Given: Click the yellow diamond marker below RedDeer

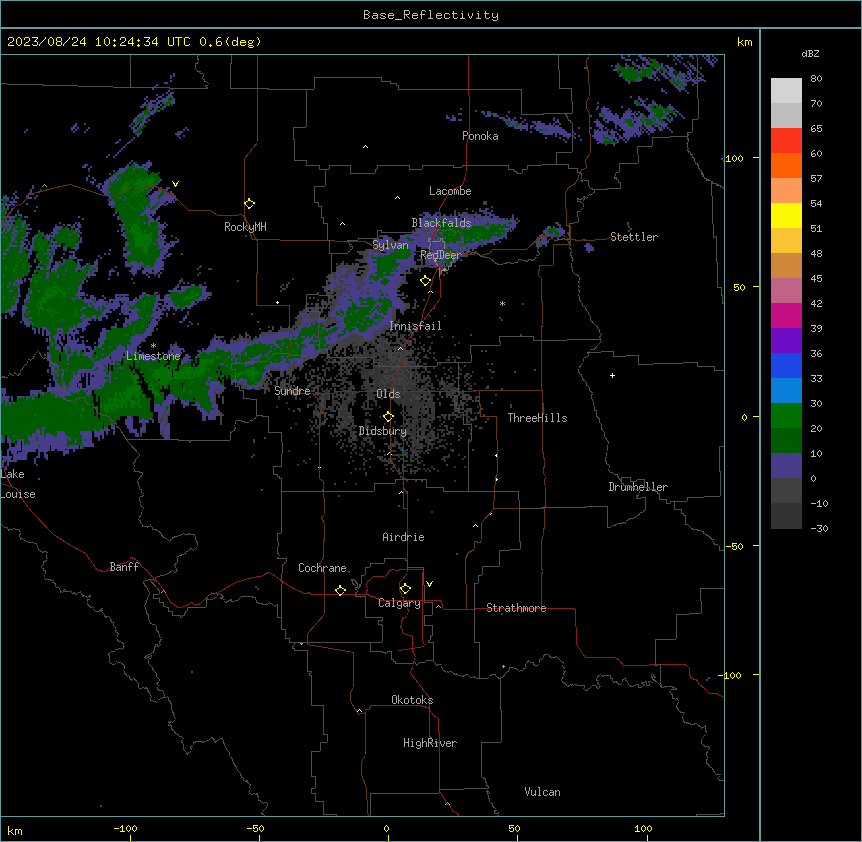Looking at the screenshot, I should coord(426,281).
